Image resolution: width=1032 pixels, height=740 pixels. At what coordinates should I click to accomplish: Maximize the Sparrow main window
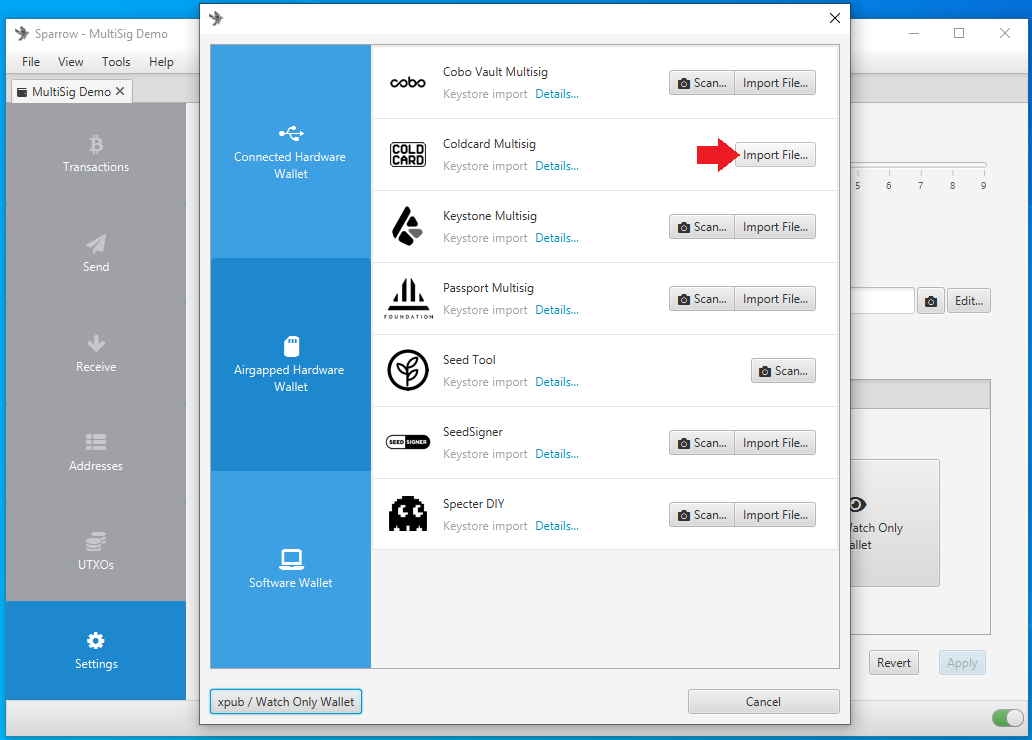tap(959, 33)
